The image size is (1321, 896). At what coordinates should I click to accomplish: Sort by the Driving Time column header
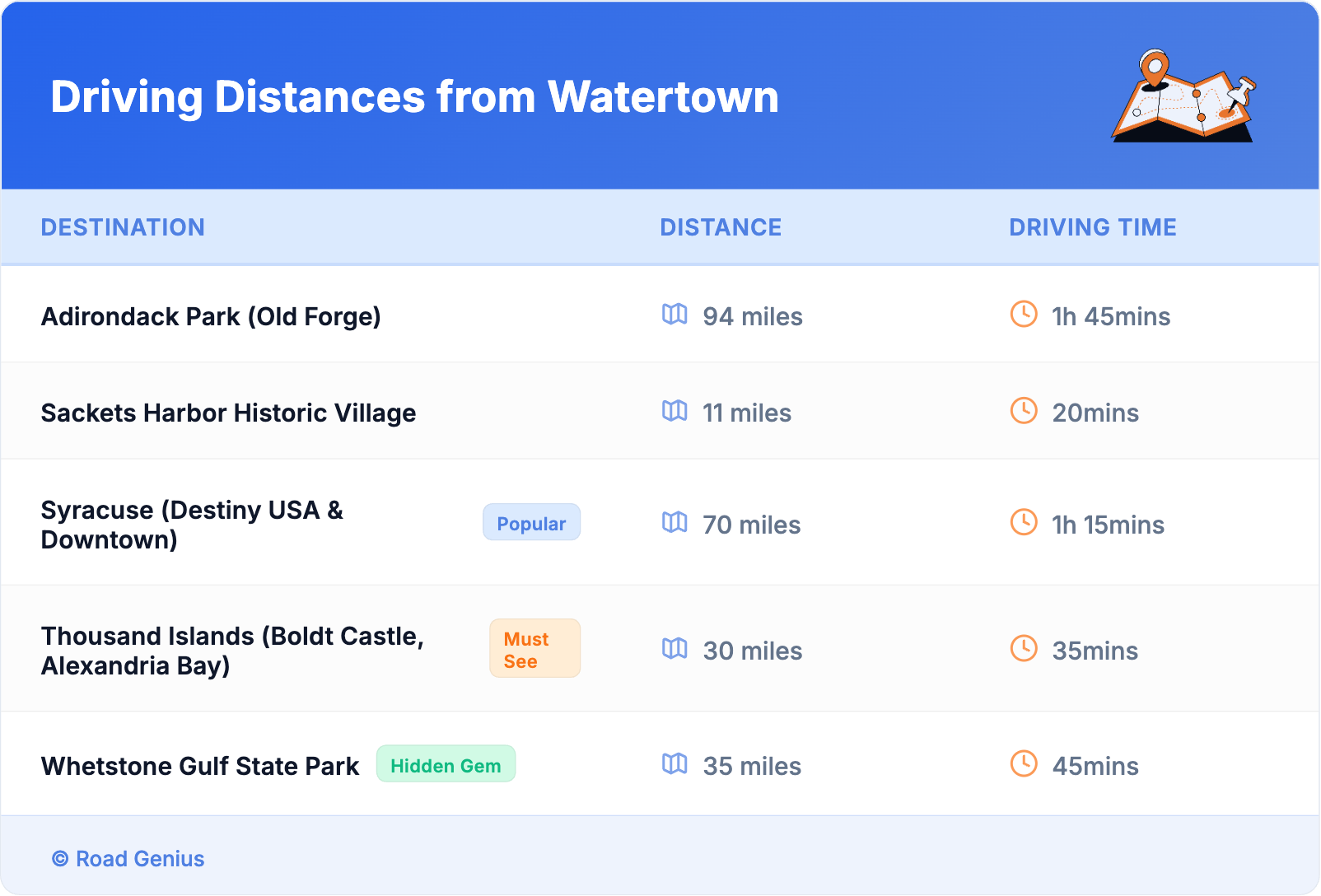[x=1092, y=227]
